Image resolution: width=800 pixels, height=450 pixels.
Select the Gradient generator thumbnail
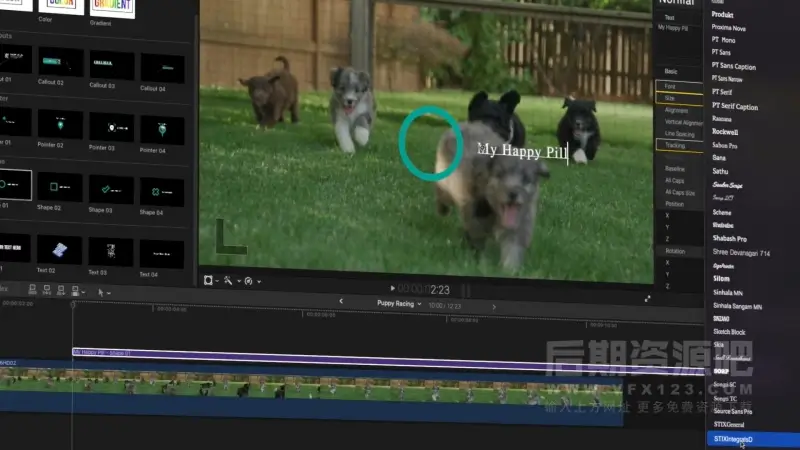coord(112,8)
